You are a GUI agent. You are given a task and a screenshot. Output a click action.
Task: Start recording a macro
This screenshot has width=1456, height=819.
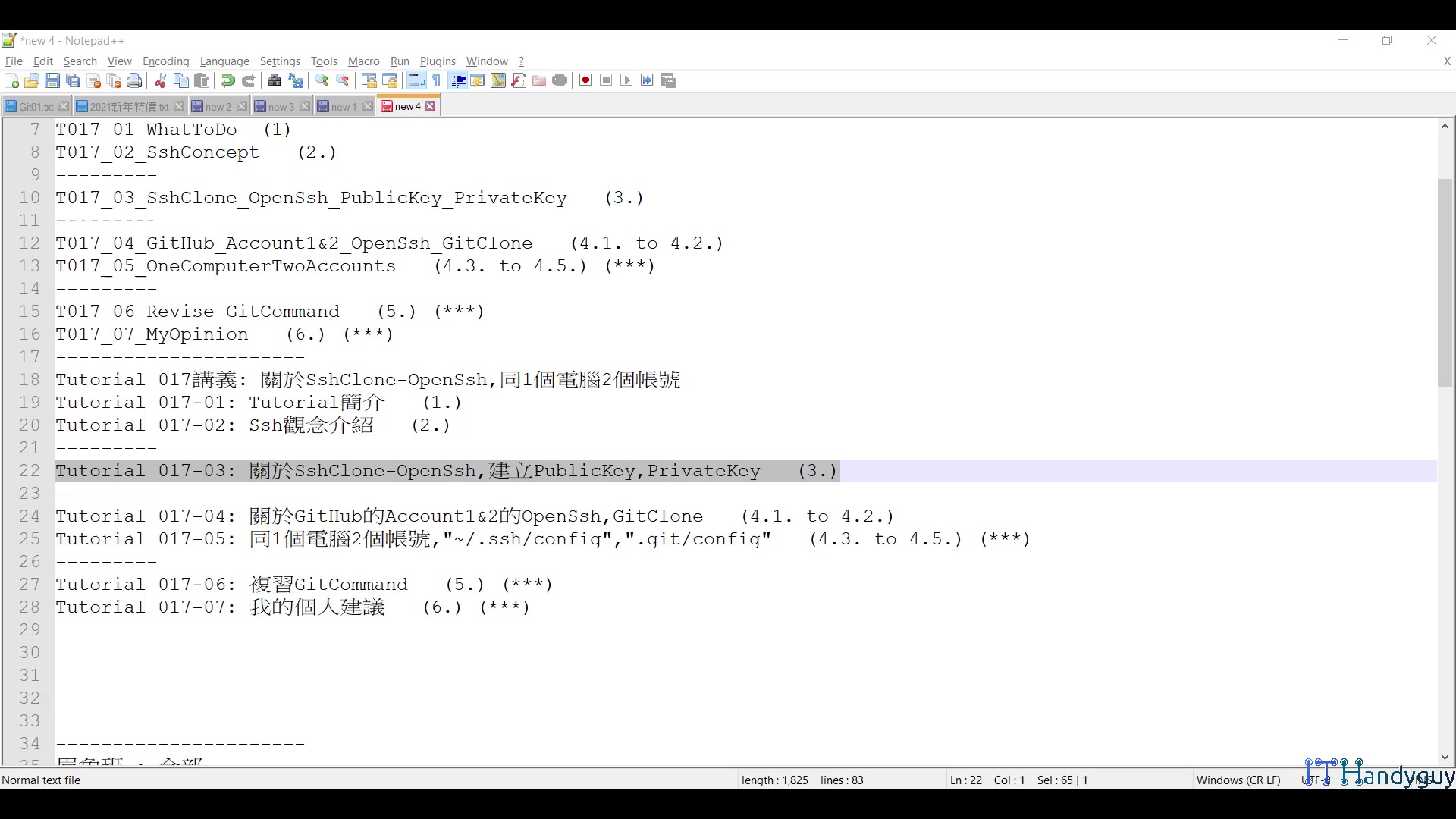pos(585,80)
